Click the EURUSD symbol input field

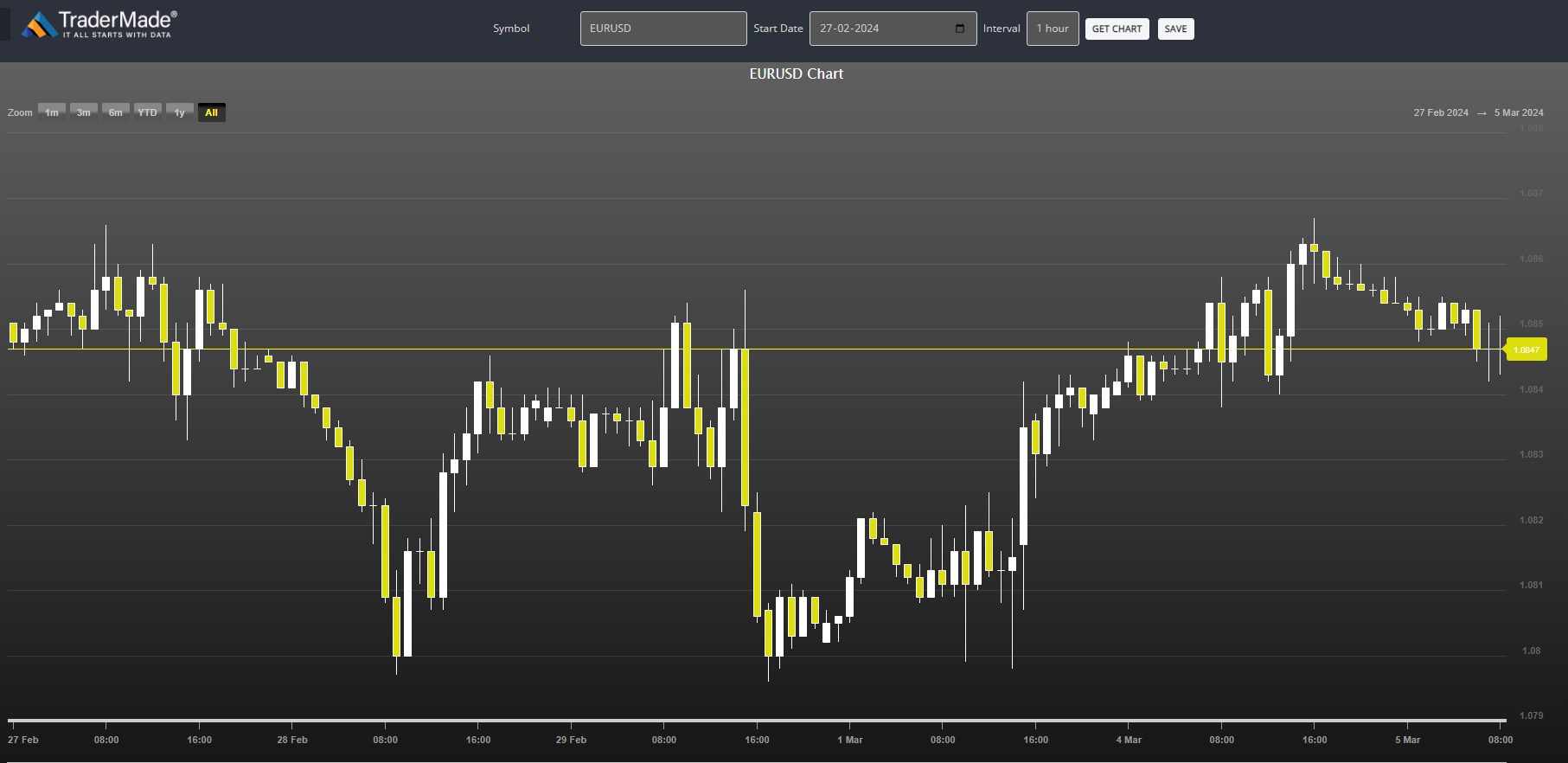[663, 29]
